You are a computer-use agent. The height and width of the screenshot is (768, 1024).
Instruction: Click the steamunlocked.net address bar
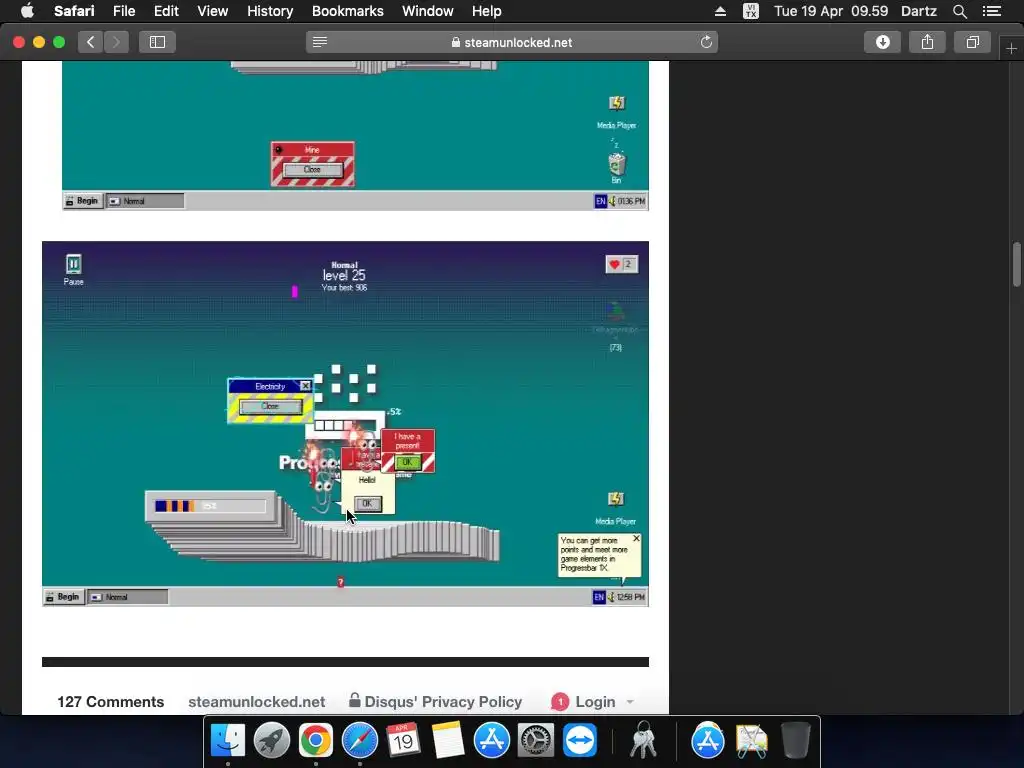point(512,42)
